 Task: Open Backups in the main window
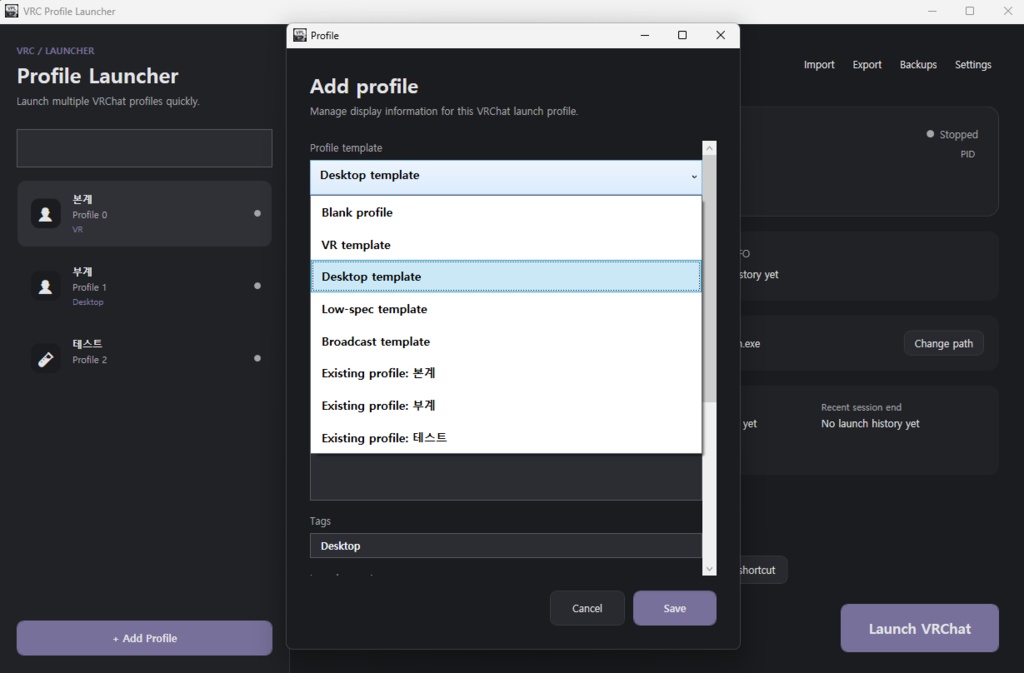pyautogui.click(x=918, y=65)
